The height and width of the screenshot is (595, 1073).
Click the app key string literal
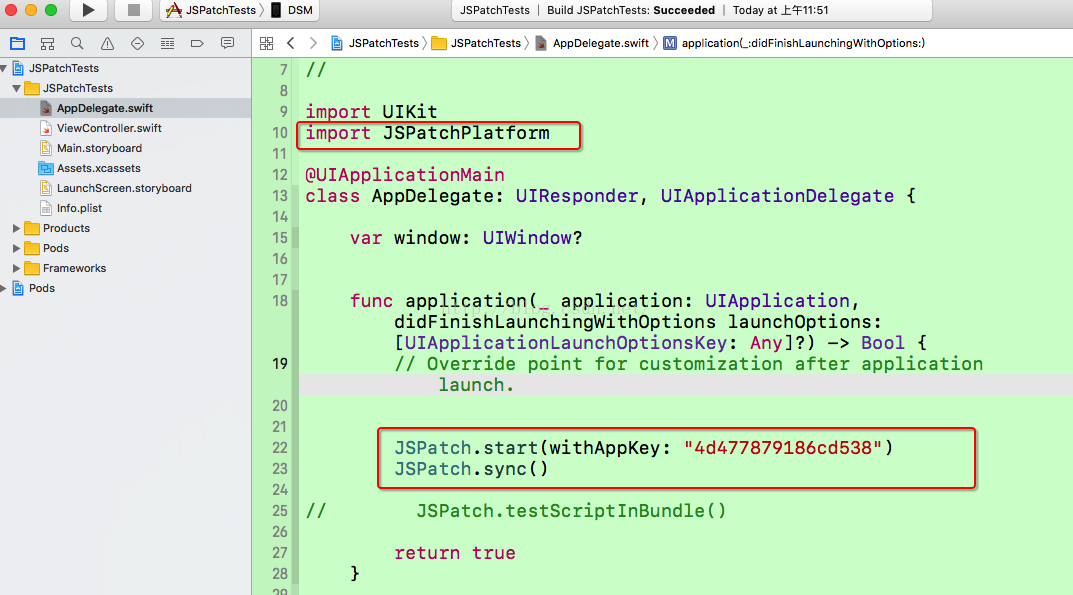(783, 448)
